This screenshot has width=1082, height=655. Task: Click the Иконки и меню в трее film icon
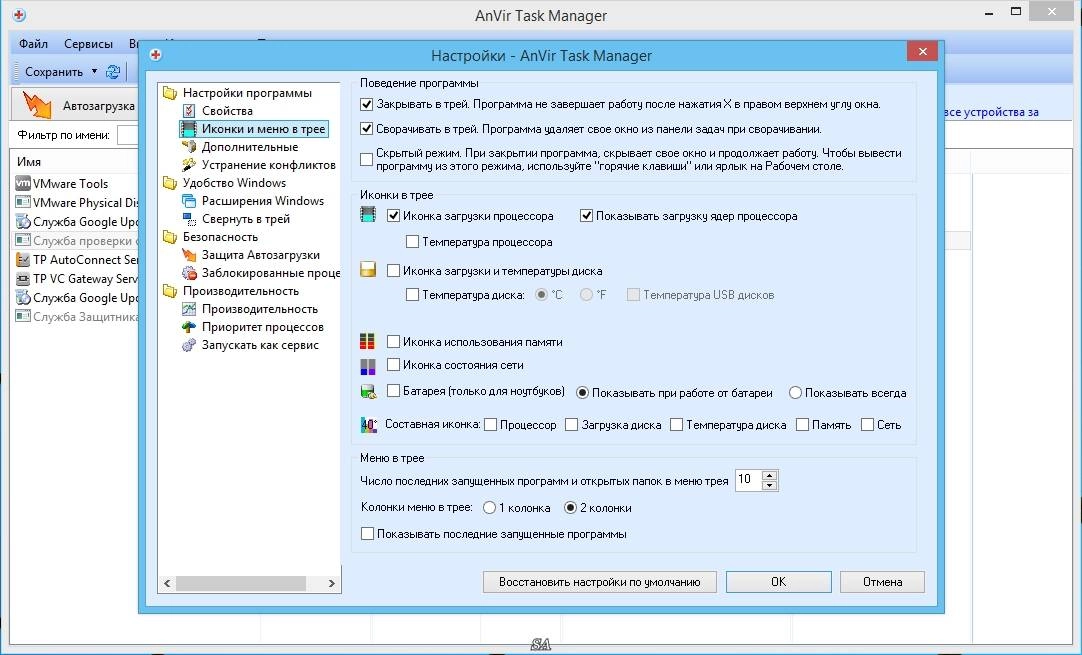(188, 128)
